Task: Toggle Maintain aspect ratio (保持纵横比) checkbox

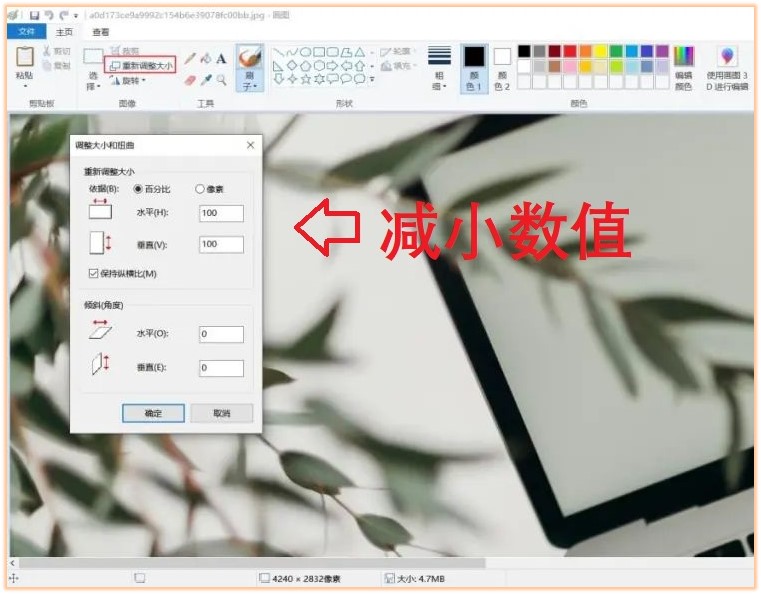Action: point(93,273)
